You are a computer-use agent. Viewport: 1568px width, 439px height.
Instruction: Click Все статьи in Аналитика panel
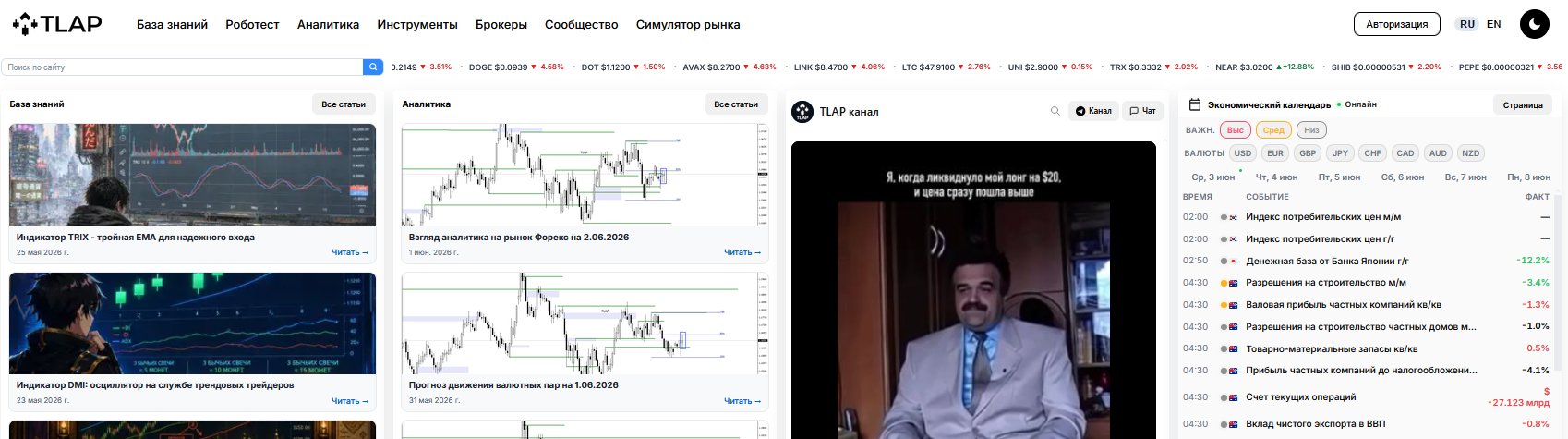[x=736, y=104]
